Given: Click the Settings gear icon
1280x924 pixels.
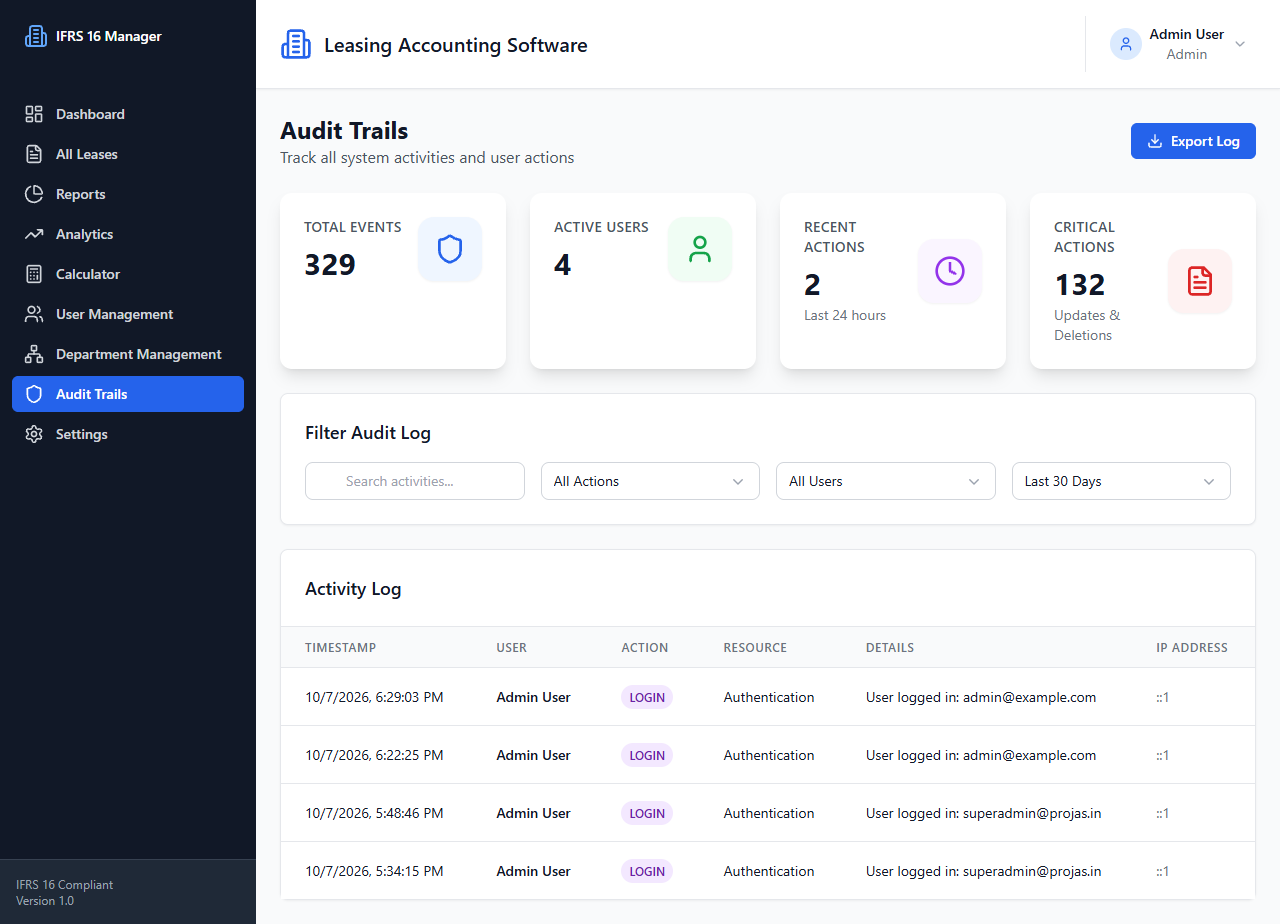Looking at the screenshot, I should coord(34,434).
